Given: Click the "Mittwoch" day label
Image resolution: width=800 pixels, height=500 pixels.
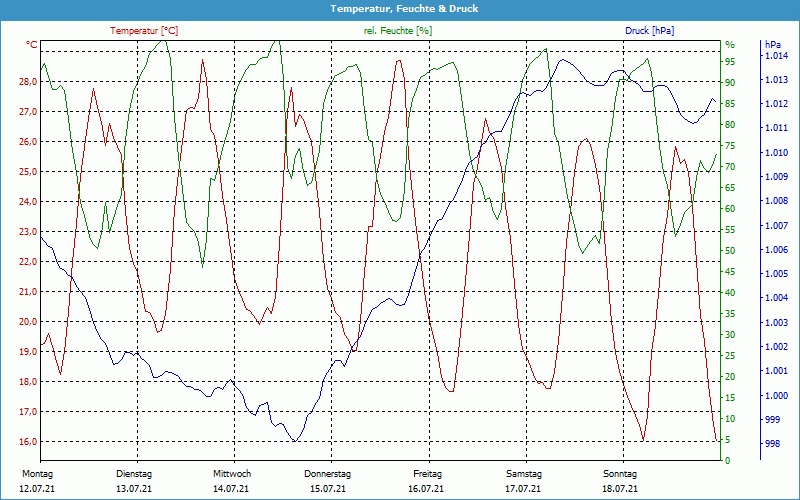Looking at the screenshot, I should point(232,474).
